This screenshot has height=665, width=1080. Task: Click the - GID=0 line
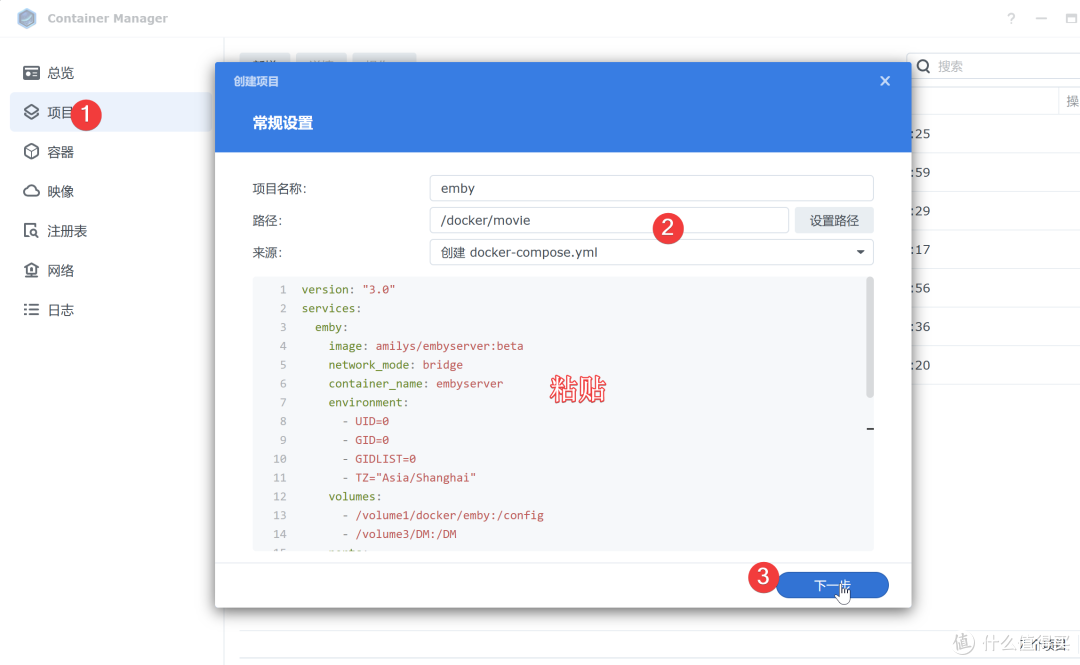[x=366, y=440]
